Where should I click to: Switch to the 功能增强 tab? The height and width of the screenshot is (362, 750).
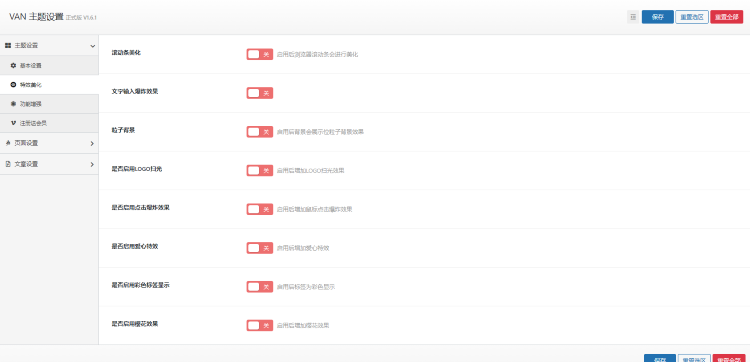point(49,104)
